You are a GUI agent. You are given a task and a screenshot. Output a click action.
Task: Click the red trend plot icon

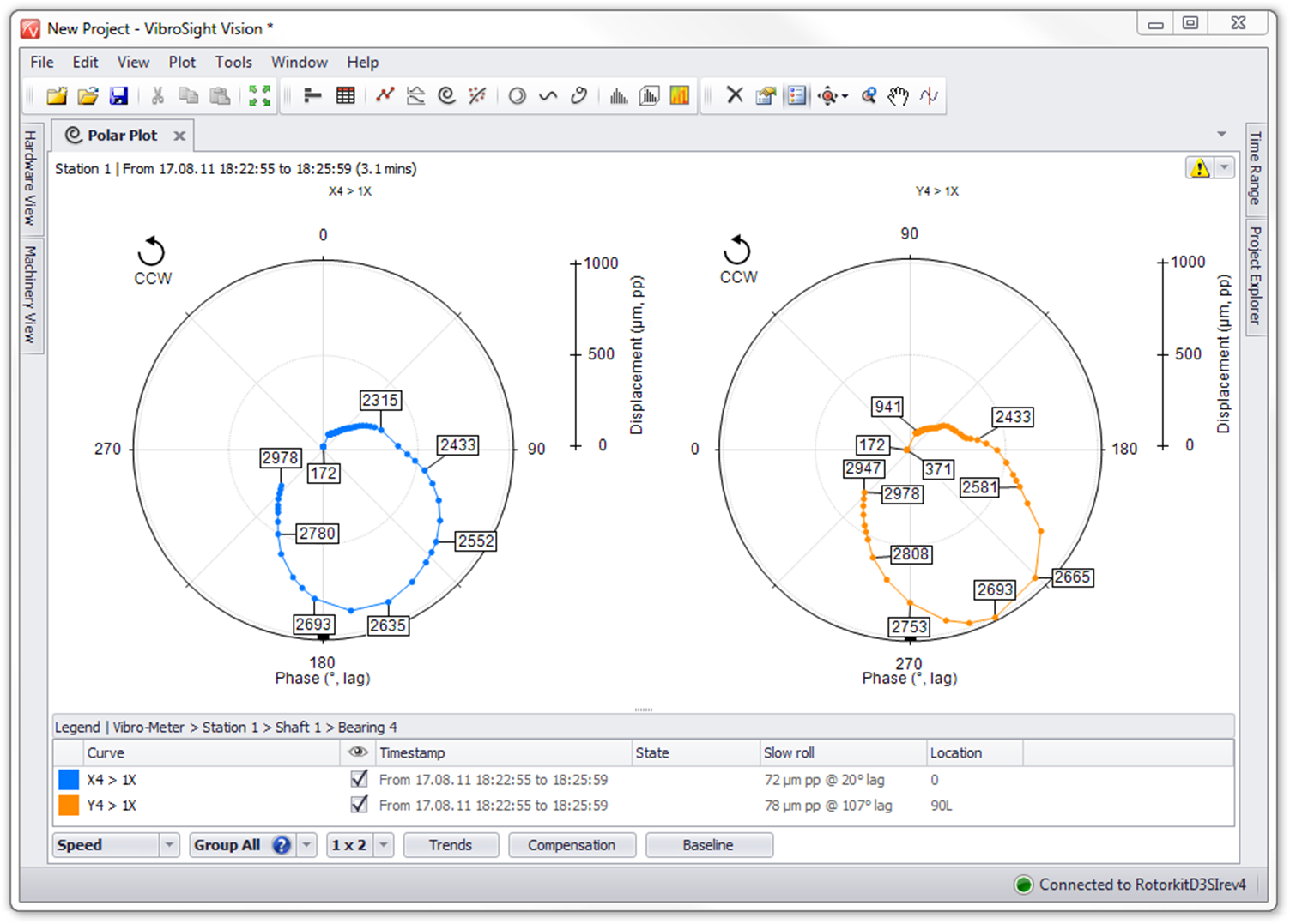coord(385,96)
